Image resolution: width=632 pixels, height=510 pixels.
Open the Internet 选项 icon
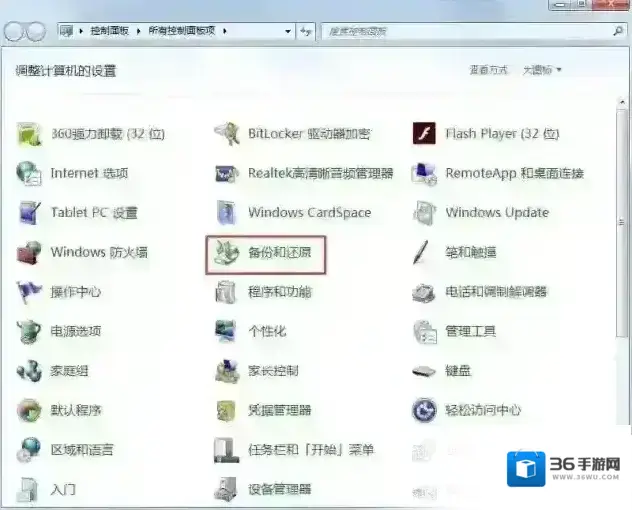click(29, 173)
